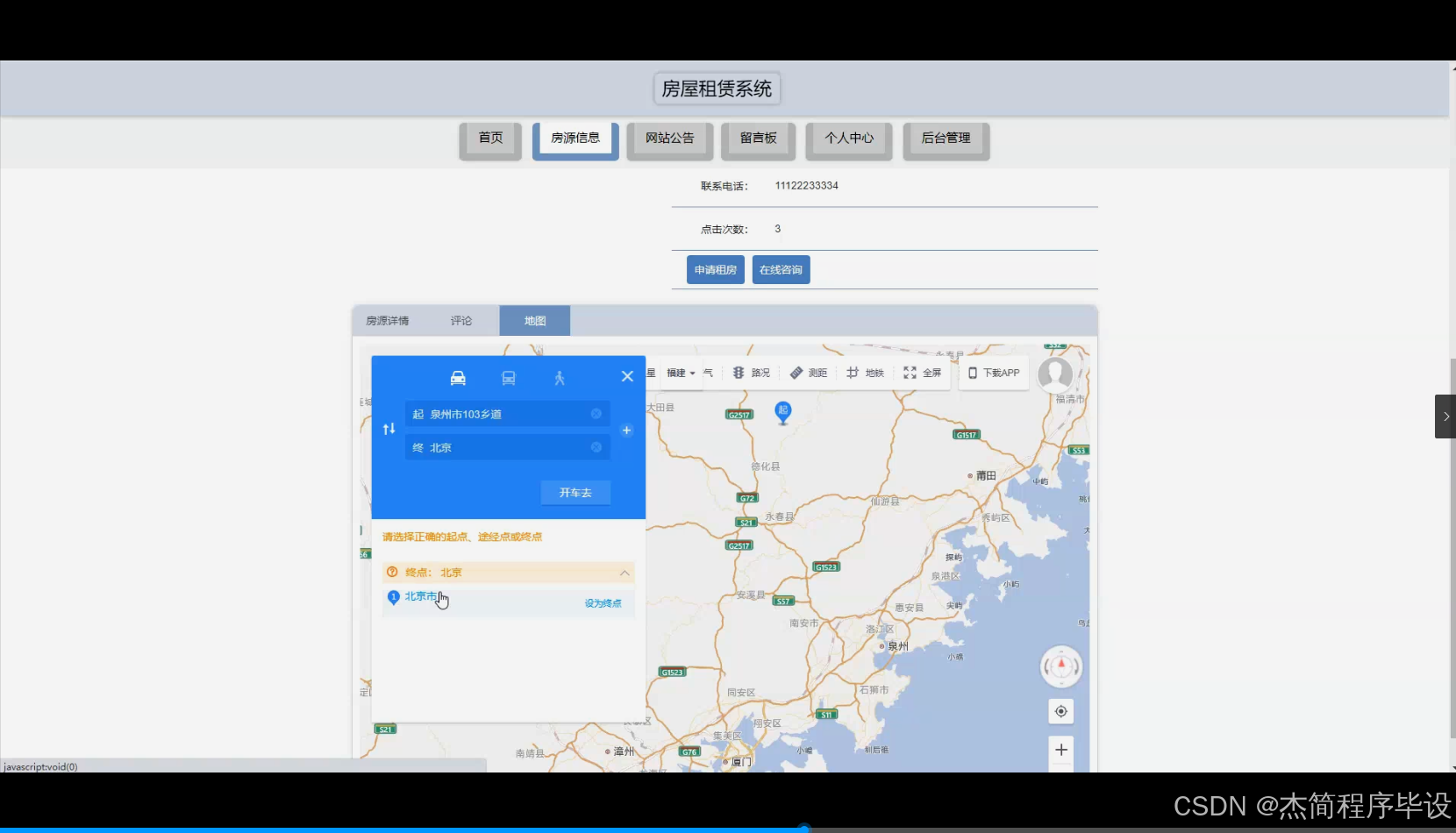Swap start and end points

[389, 430]
